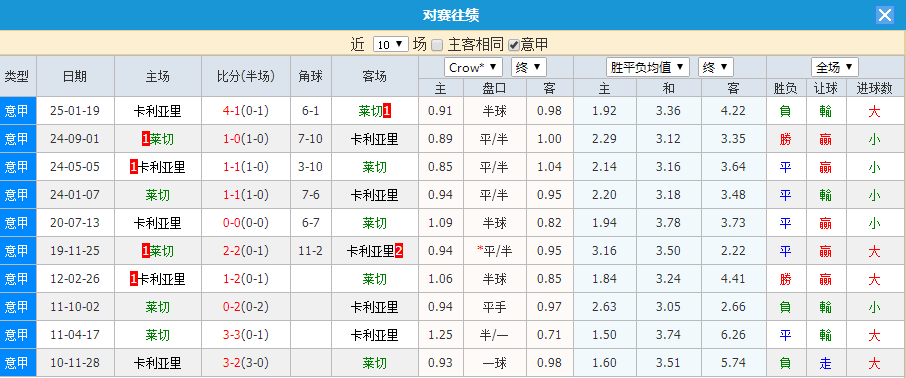Click handicap 一球 in 10-11-28 row
Viewport: 906px width, 378px height.
(495, 364)
